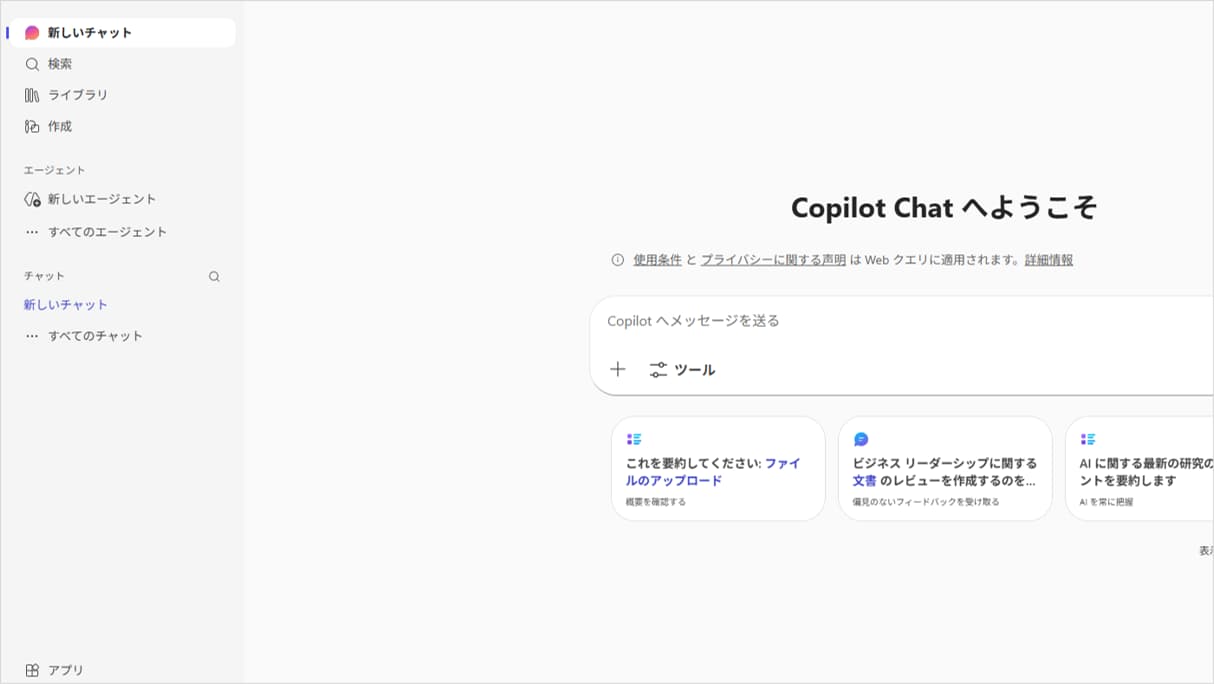Search chats with the チャット section magnifier
Image resolution: width=1214 pixels, height=684 pixels.
pyautogui.click(x=214, y=277)
